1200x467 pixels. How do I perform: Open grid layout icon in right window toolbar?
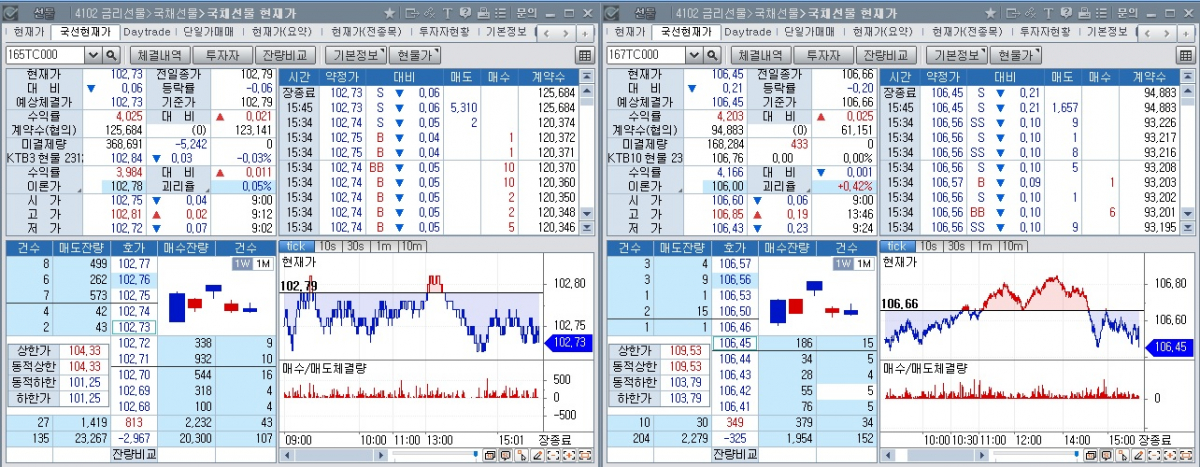[x=1186, y=55]
